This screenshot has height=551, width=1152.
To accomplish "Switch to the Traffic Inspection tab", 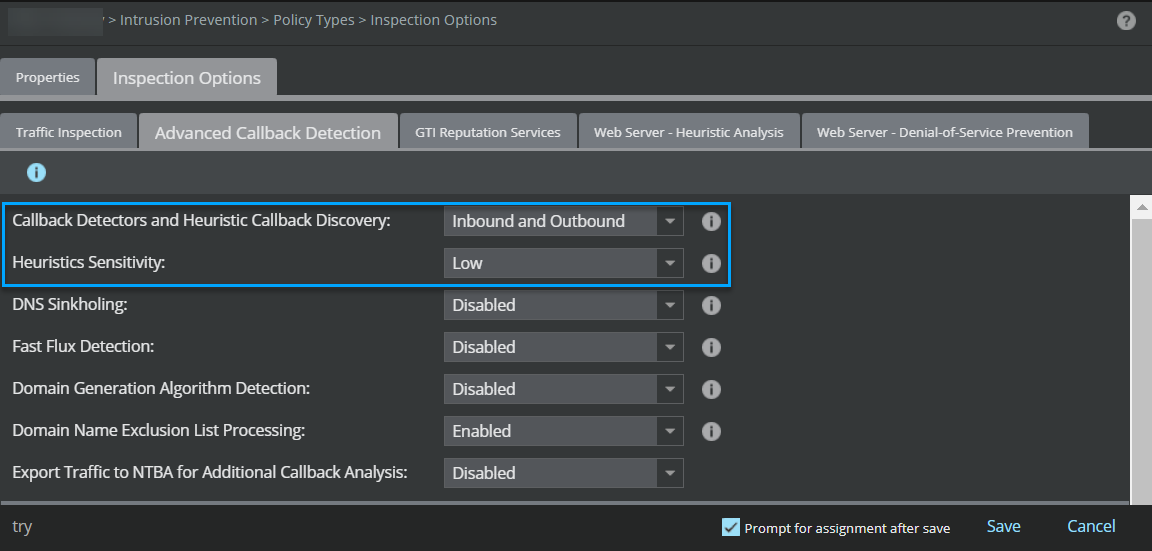I will [x=68, y=132].
